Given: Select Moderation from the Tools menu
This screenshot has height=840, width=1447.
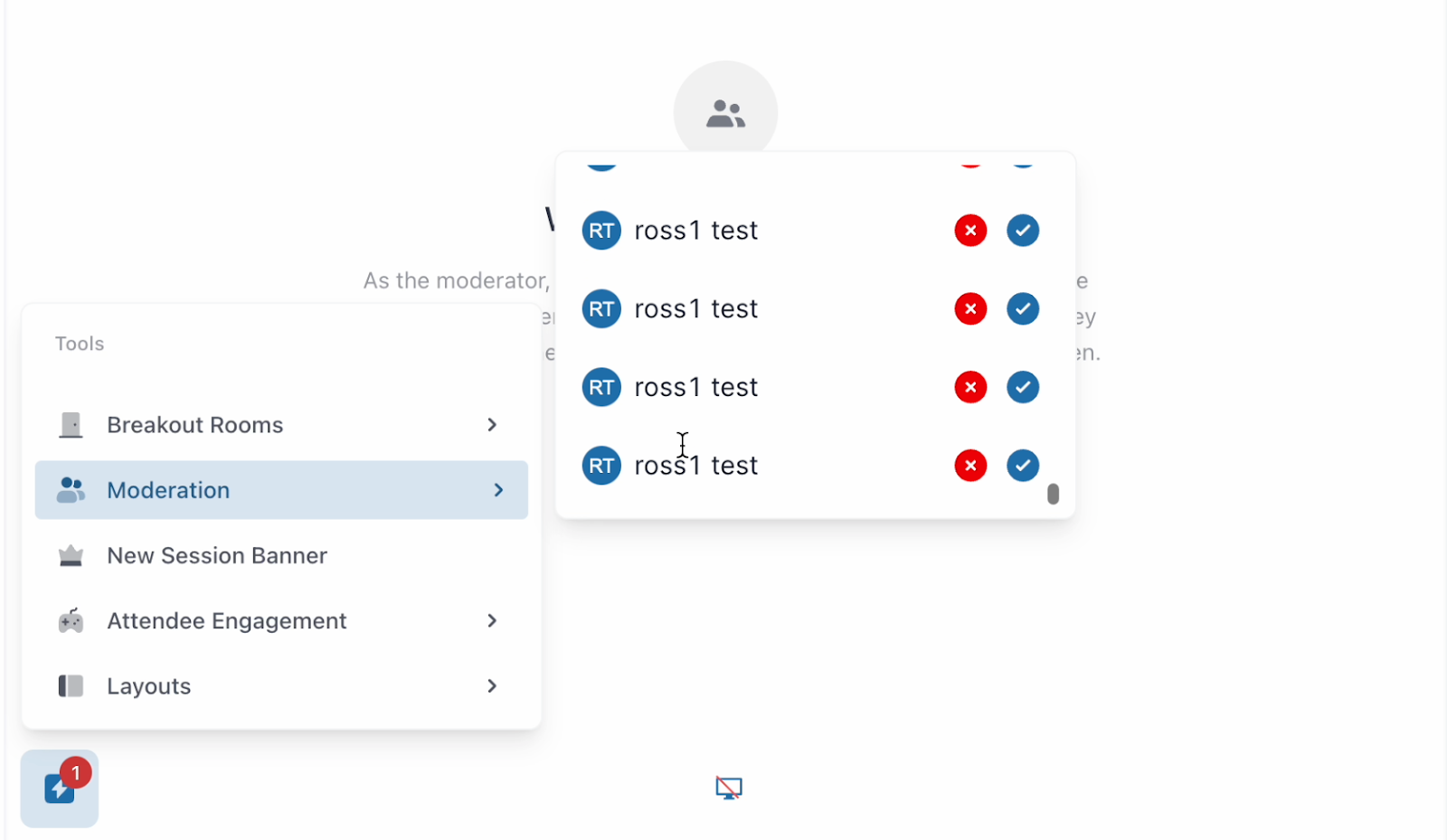Looking at the screenshot, I should click(x=168, y=490).
